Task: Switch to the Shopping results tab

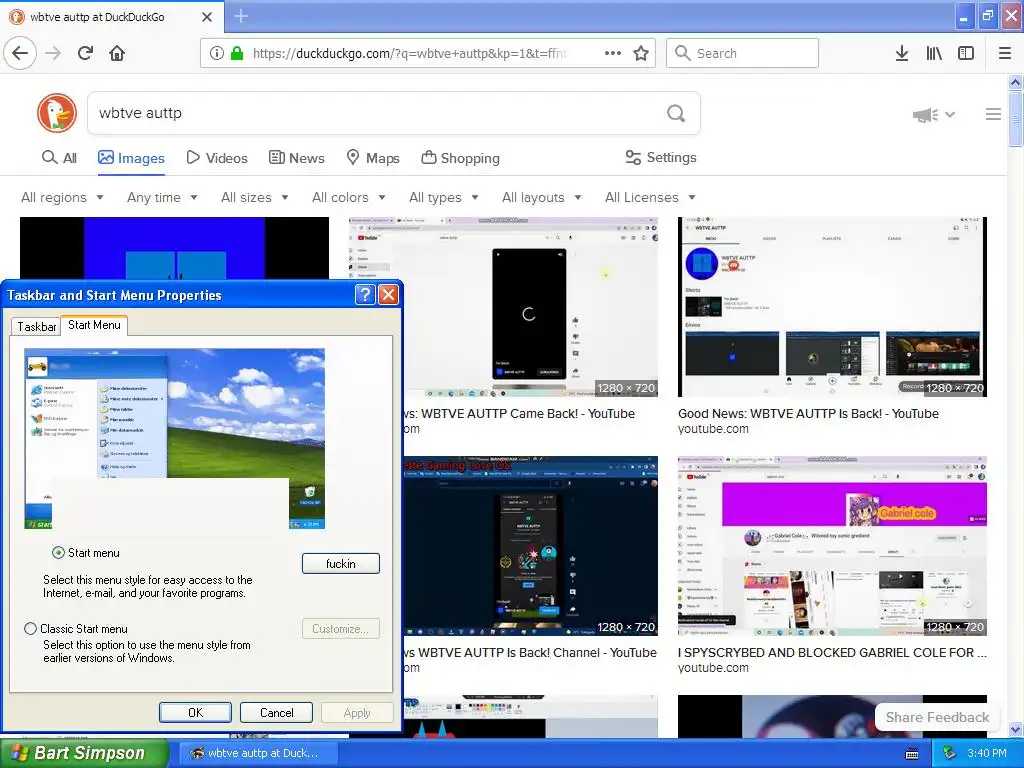Action: point(460,157)
